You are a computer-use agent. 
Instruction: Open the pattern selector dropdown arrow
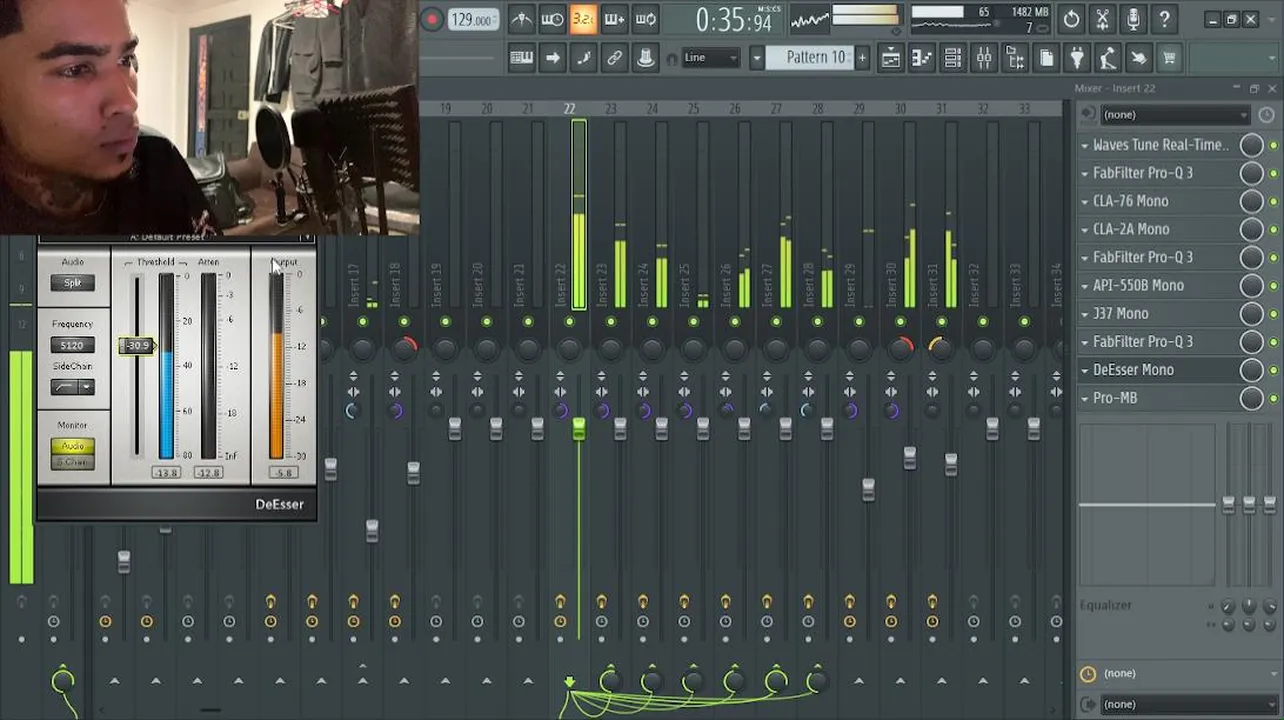[x=757, y=58]
